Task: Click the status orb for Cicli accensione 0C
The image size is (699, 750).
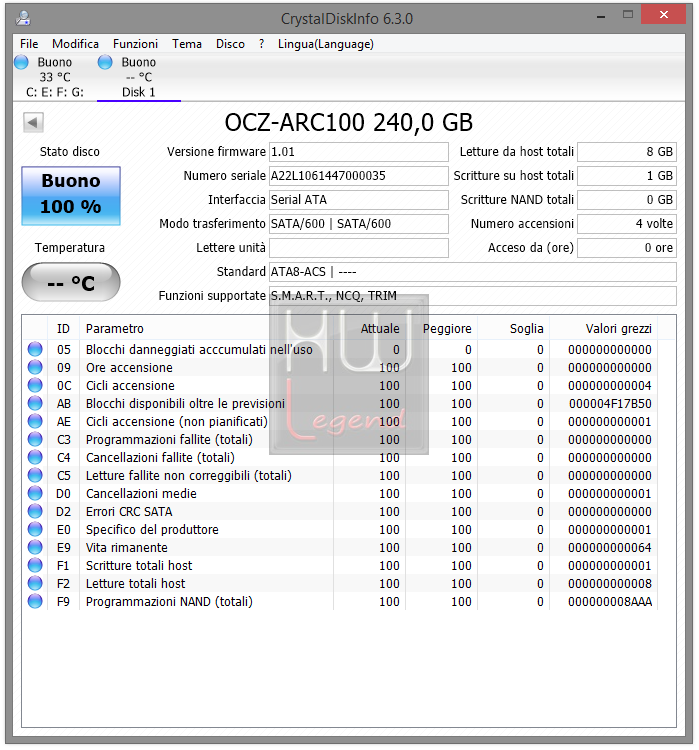Action: tap(35, 385)
